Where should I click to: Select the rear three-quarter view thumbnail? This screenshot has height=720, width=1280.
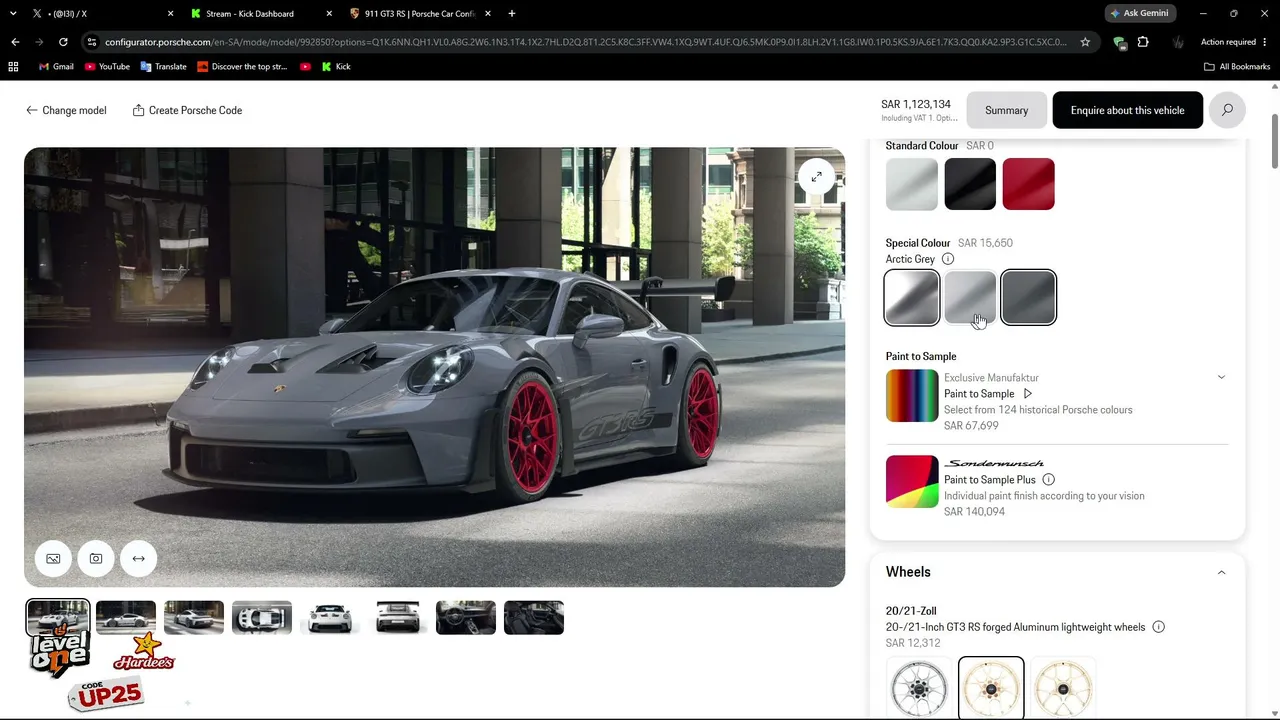(x=194, y=618)
